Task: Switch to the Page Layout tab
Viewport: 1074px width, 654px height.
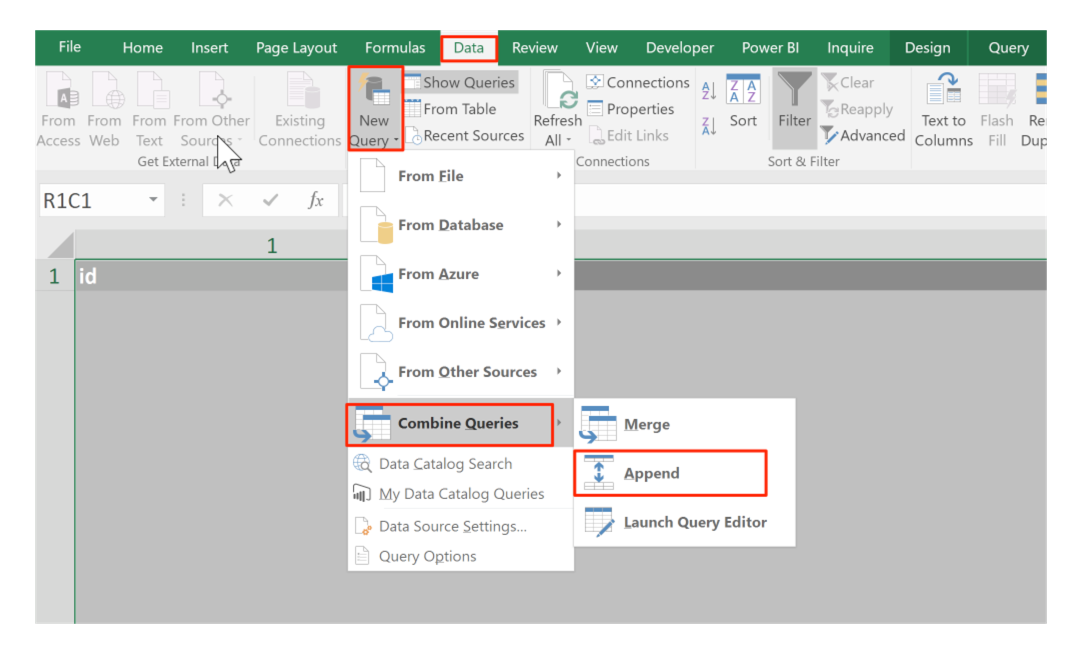Action: coord(297,48)
